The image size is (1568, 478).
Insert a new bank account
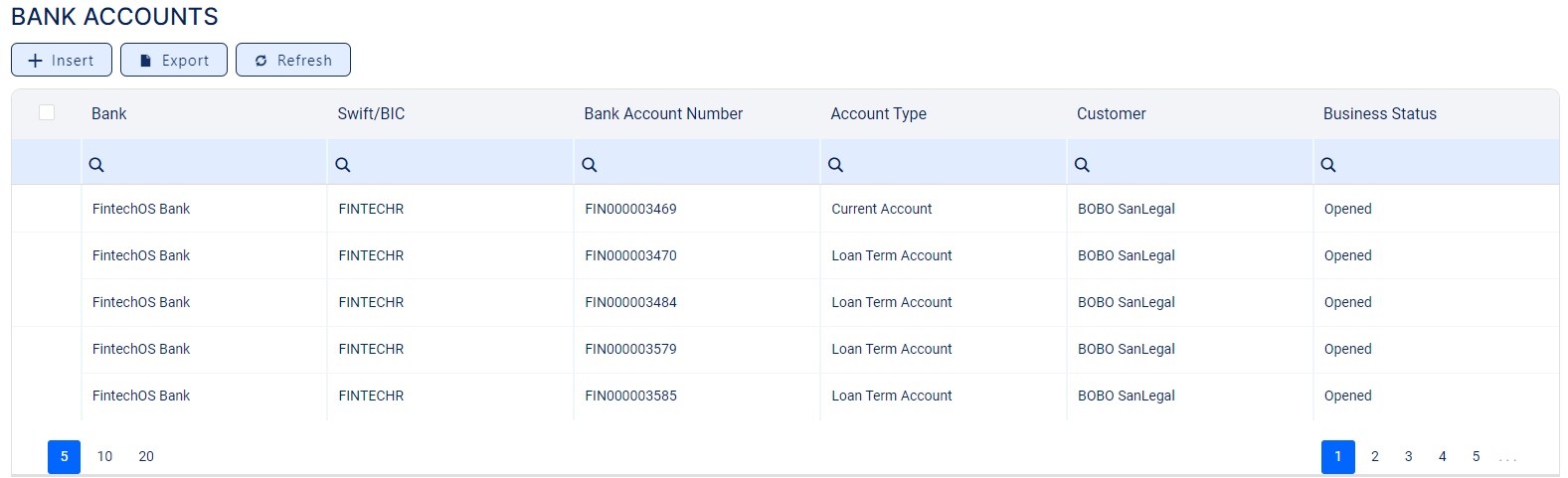(62, 60)
